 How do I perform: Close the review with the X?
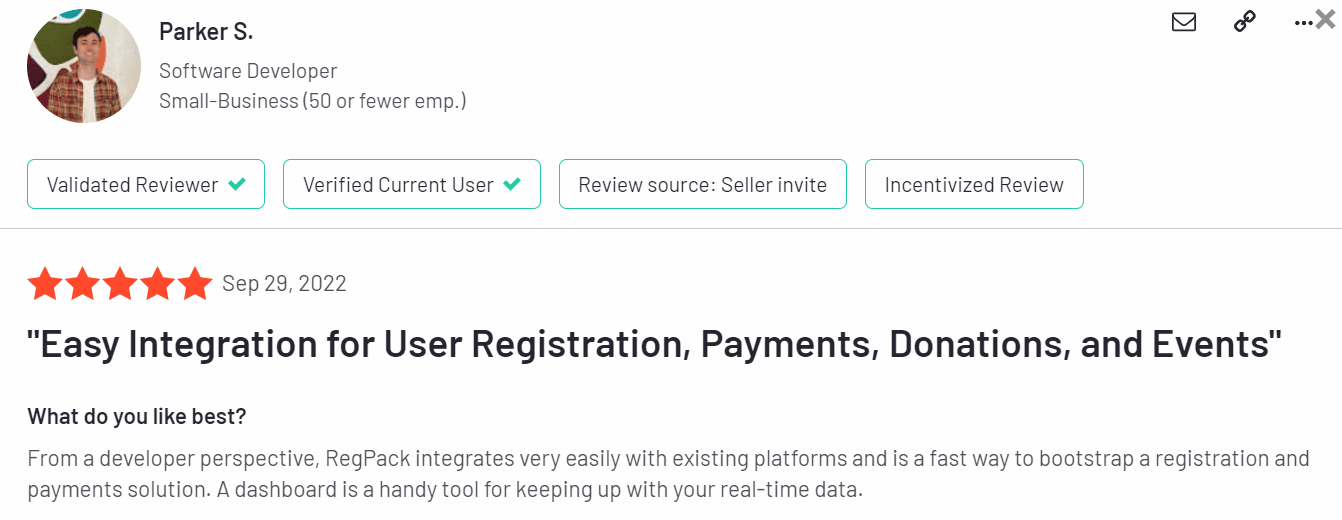[x=1326, y=18]
